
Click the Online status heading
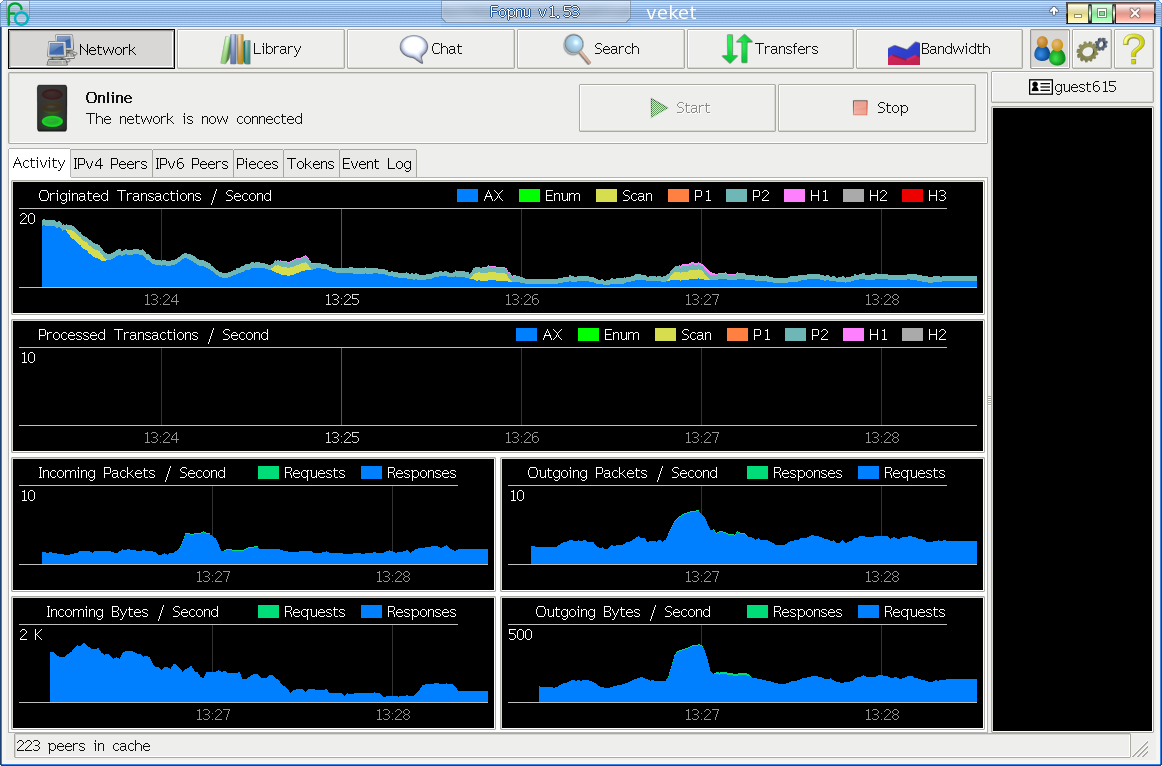point(109,98)
